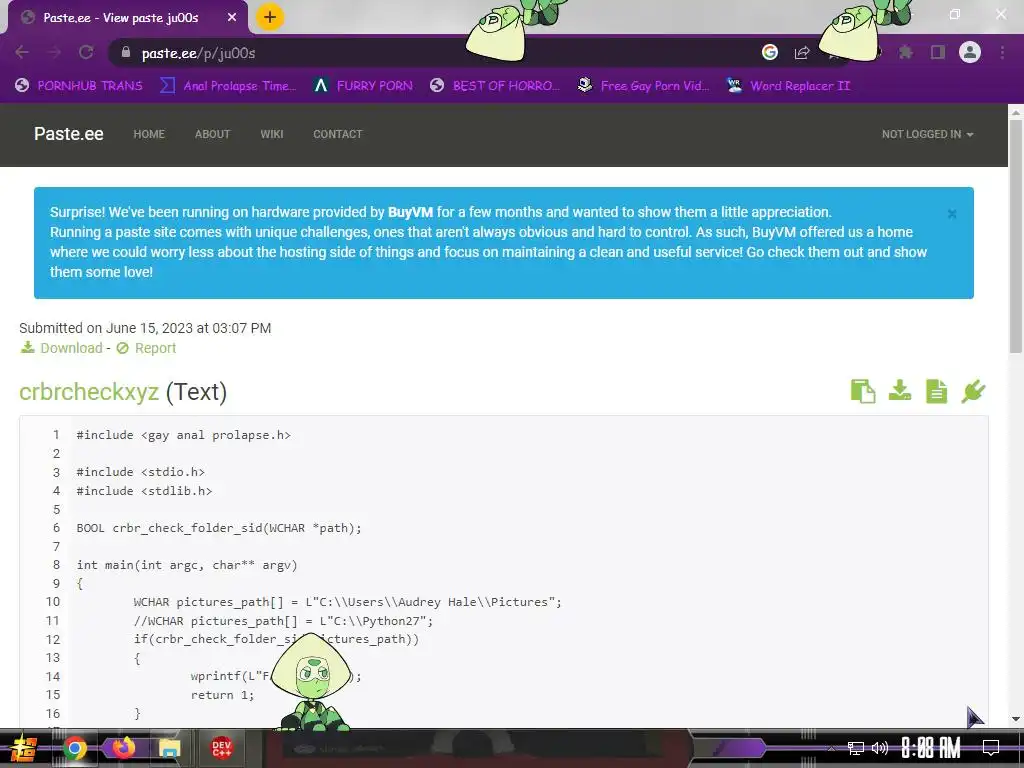
Task: Dismiss the blue BuyVM announcement banner
Action: [x=952, y=214]
